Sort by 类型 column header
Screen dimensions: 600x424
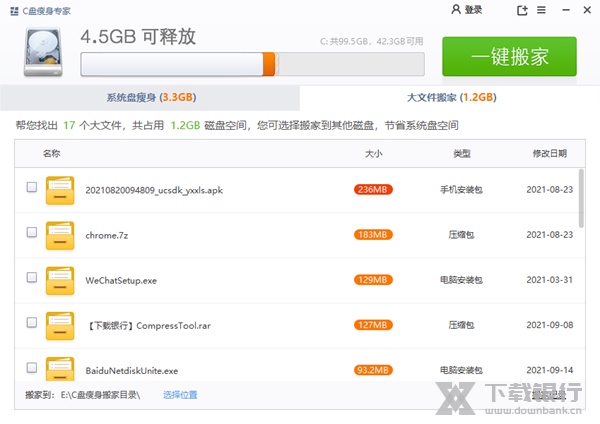pyautogui.click(x=461, y=154)
